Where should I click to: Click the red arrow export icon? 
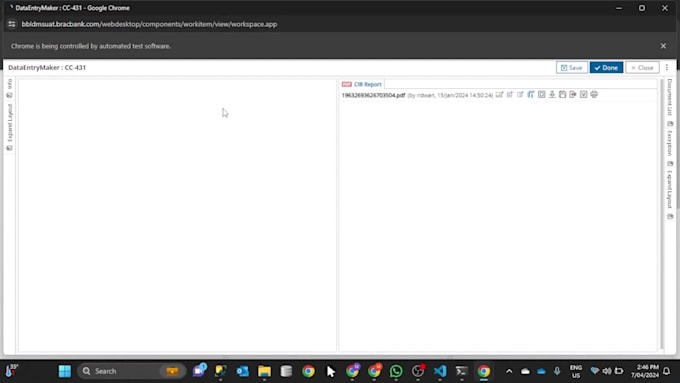573,94
